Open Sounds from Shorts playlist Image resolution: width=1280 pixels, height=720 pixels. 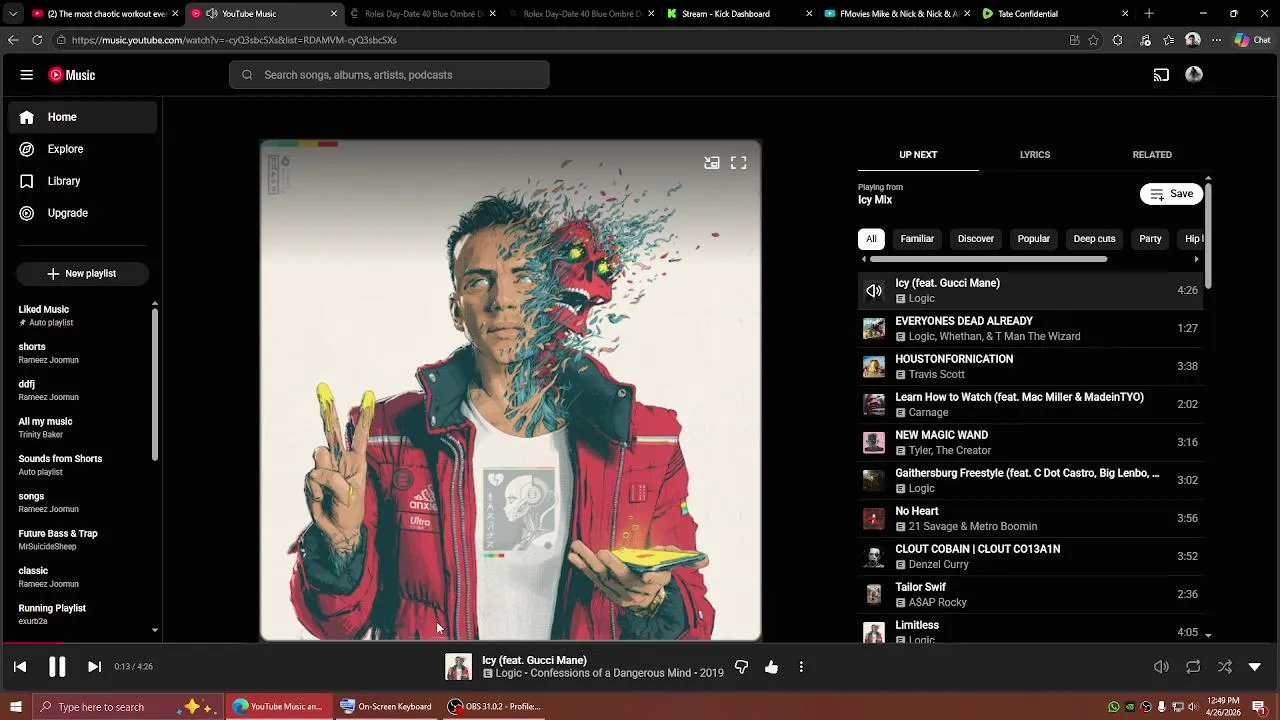coord(80,464)
